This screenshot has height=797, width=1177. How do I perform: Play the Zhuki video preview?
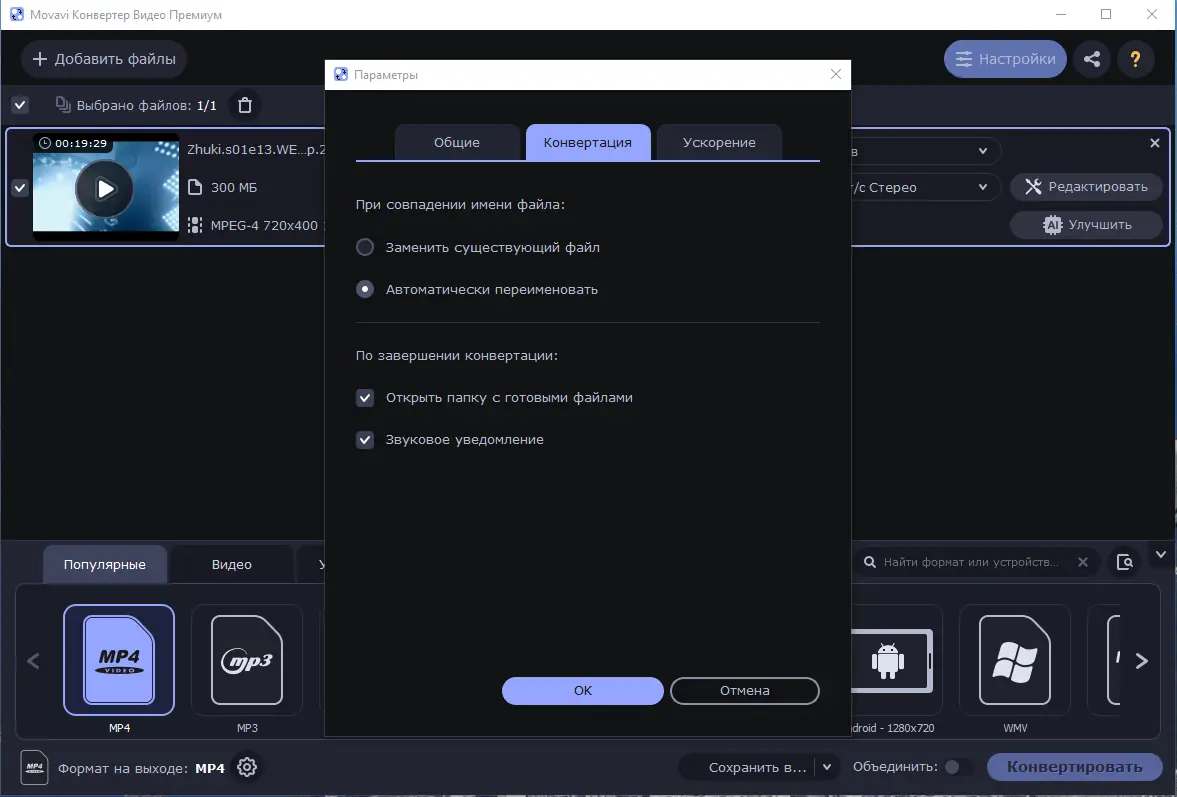[105, 188]
